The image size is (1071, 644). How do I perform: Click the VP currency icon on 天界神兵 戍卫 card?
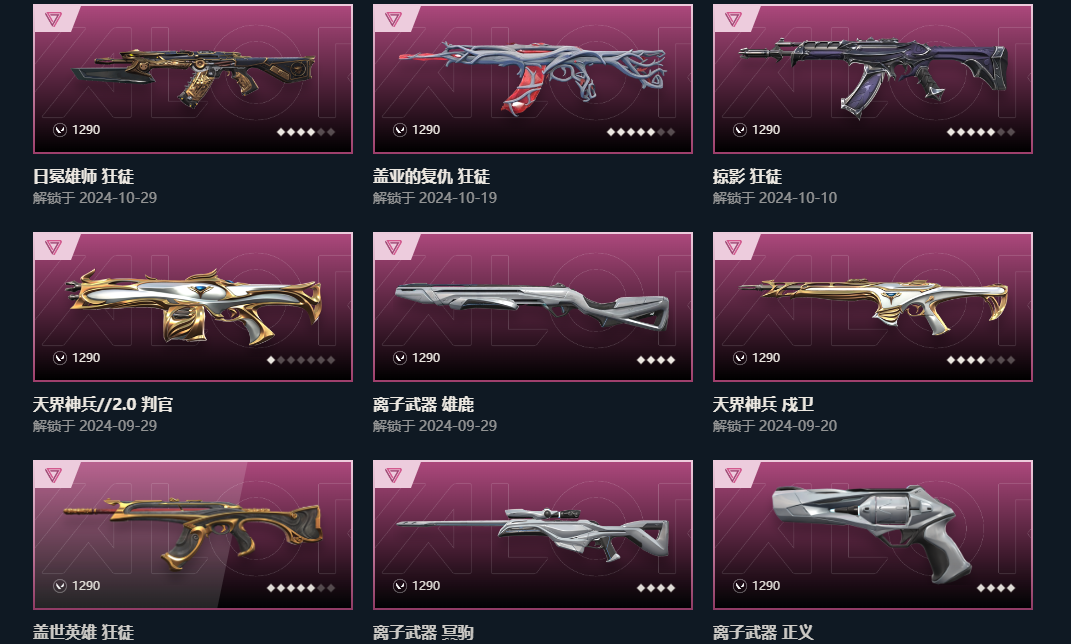(740, 358)
